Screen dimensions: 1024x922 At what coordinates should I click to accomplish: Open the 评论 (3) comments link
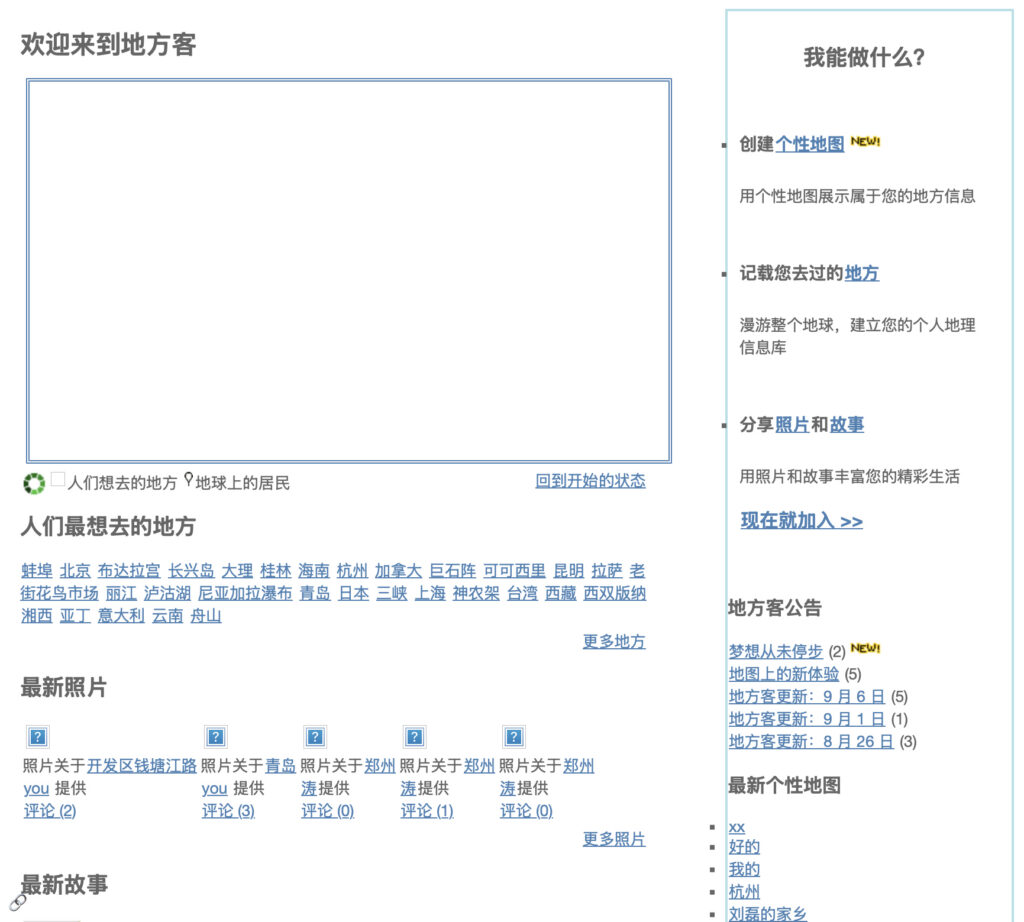click(228, 811)
